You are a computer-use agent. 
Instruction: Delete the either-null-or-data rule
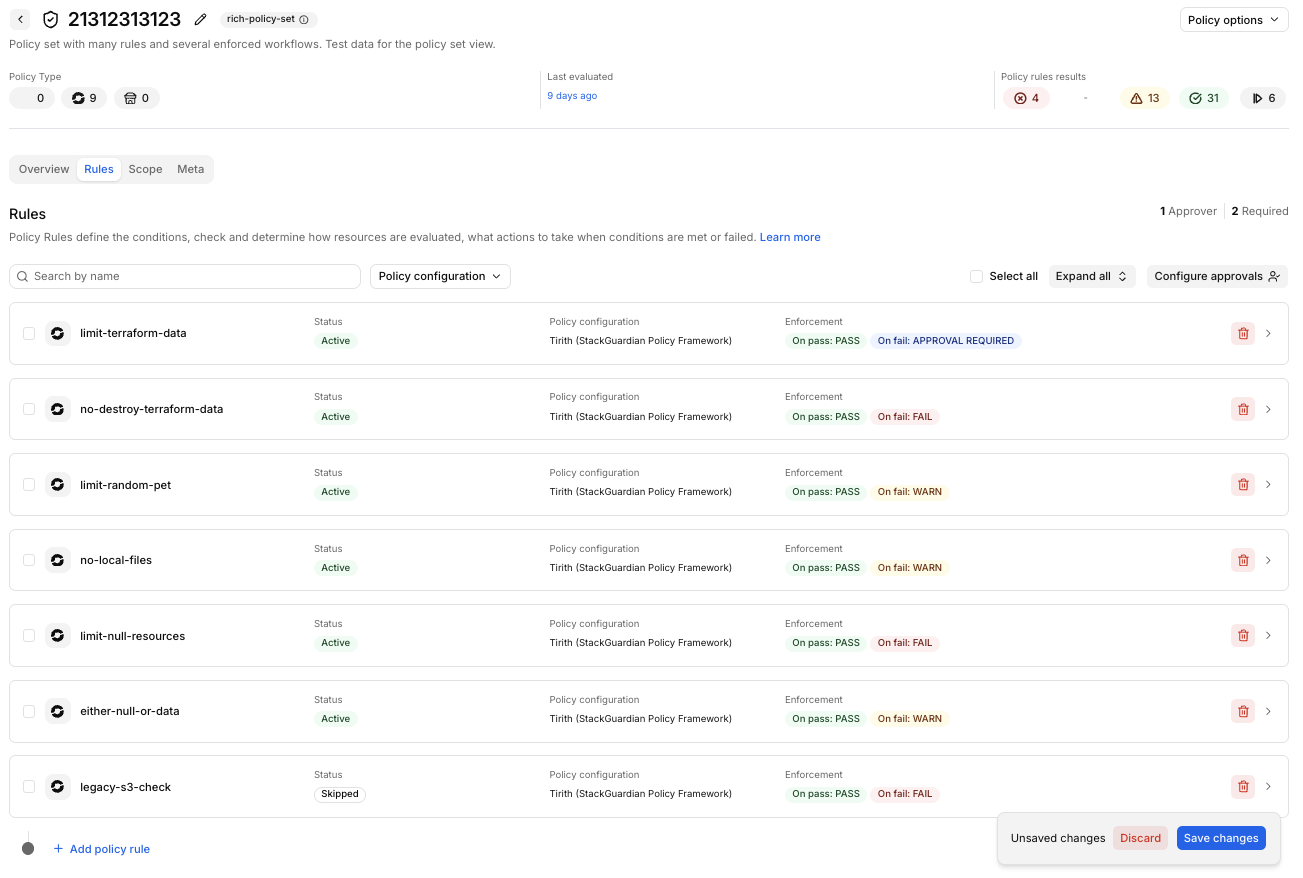(x=1243, y=711)
